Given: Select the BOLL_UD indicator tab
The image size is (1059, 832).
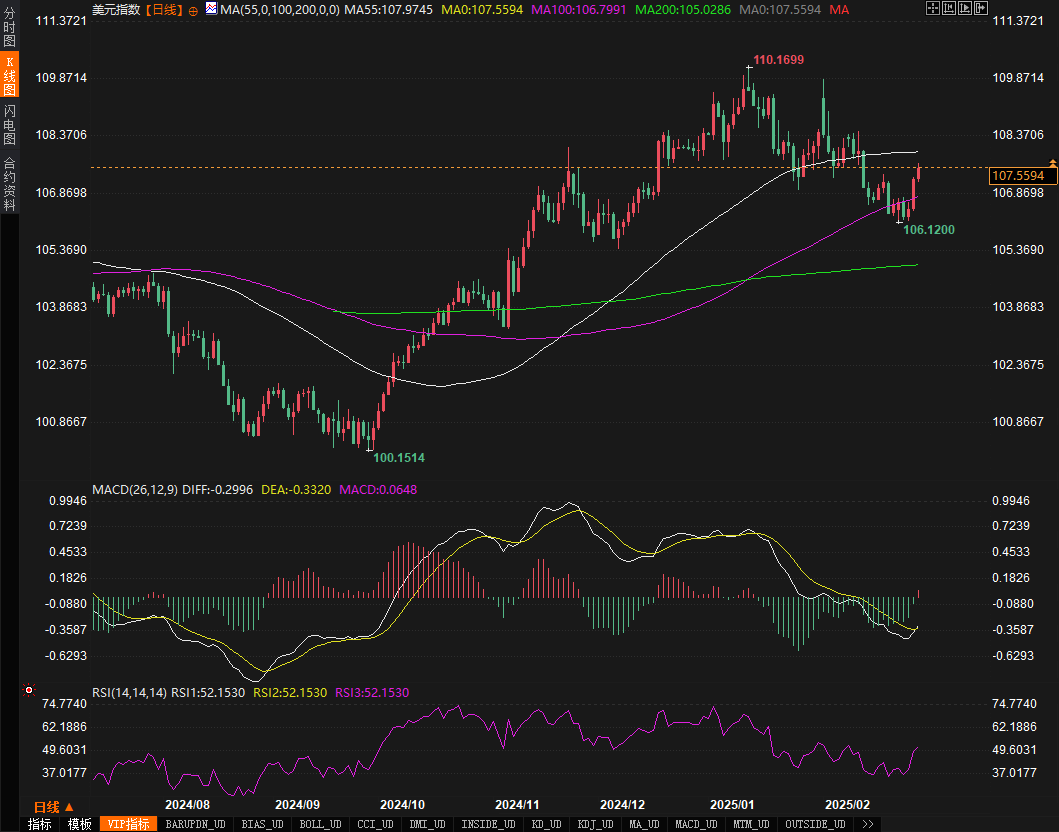Looking at the screenshot, I should point(319,824).
